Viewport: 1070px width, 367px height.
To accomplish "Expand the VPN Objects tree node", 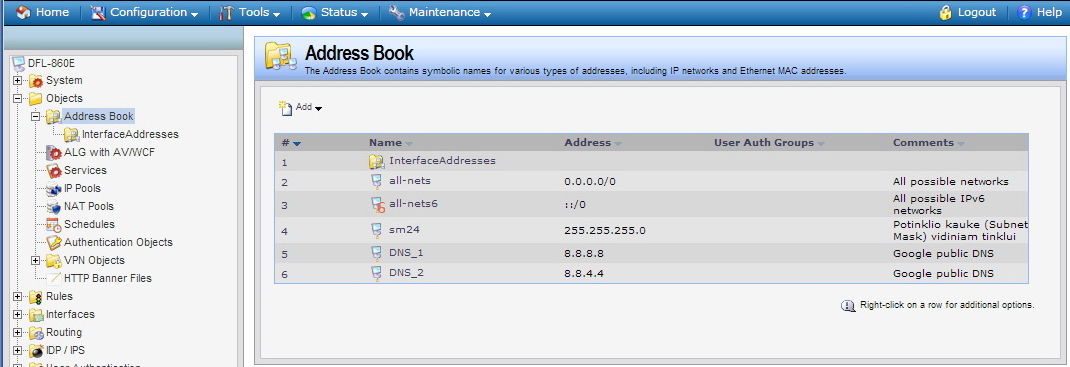I will point(35,261).
